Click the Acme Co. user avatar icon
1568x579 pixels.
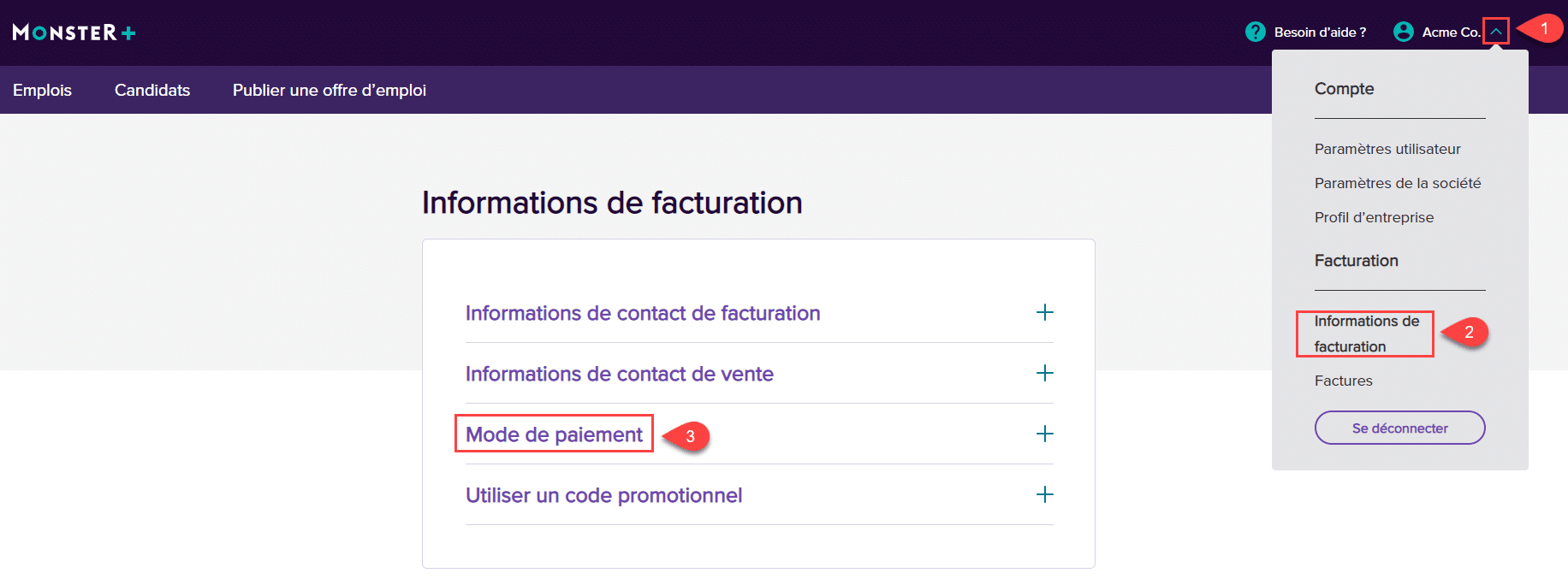coord(1403,32)
